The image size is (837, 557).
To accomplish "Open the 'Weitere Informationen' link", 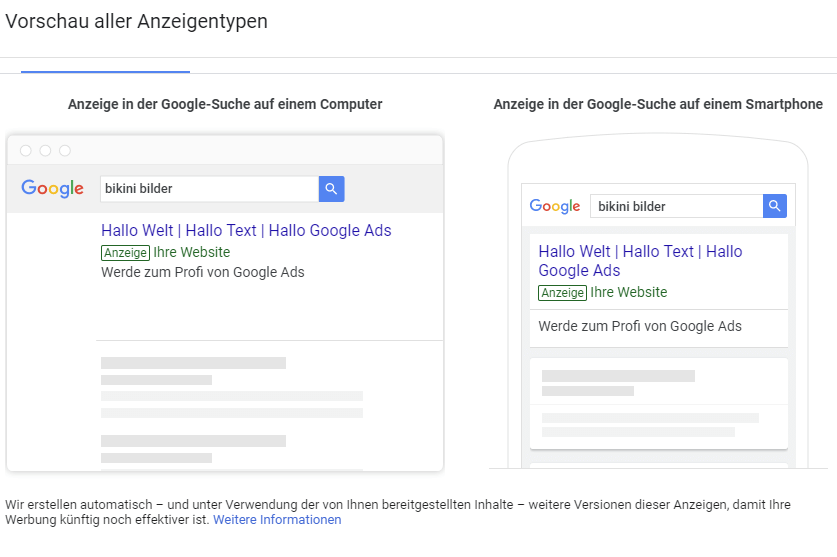I will [277, 520].
